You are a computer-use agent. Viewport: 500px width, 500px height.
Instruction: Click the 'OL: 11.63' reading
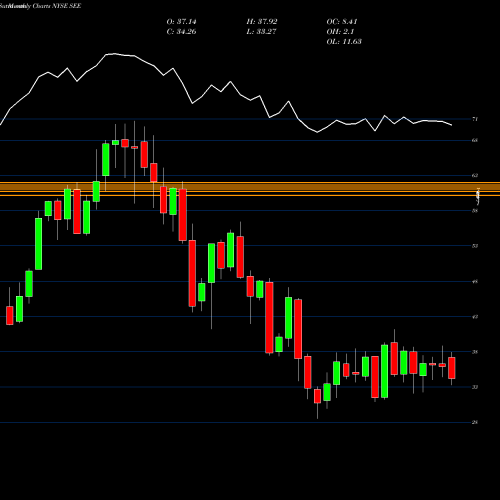[x=344, y=42]
